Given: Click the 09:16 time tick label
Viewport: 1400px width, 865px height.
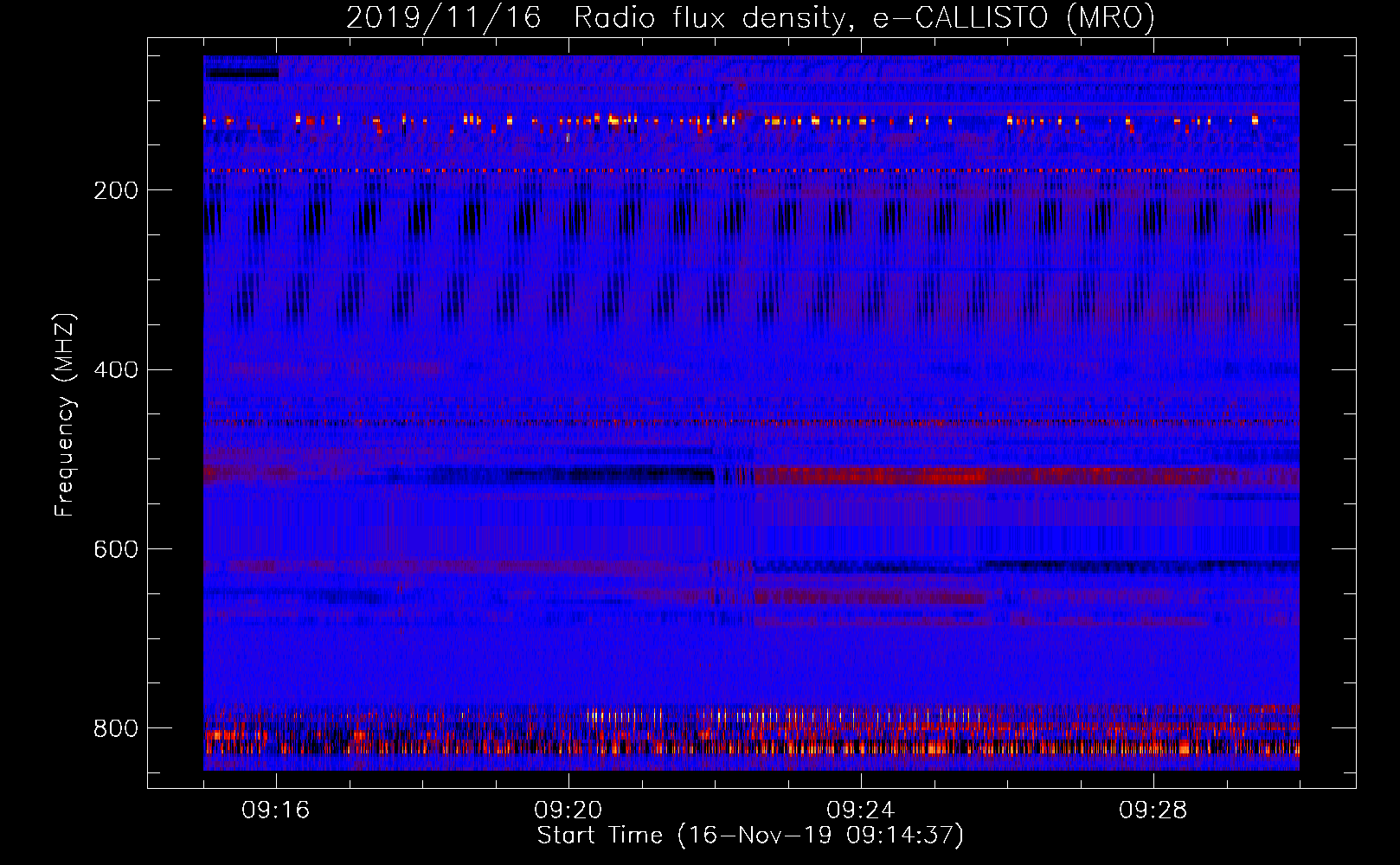Looking at the screenshot, I should pyautogui.click(x=276, y=811).
